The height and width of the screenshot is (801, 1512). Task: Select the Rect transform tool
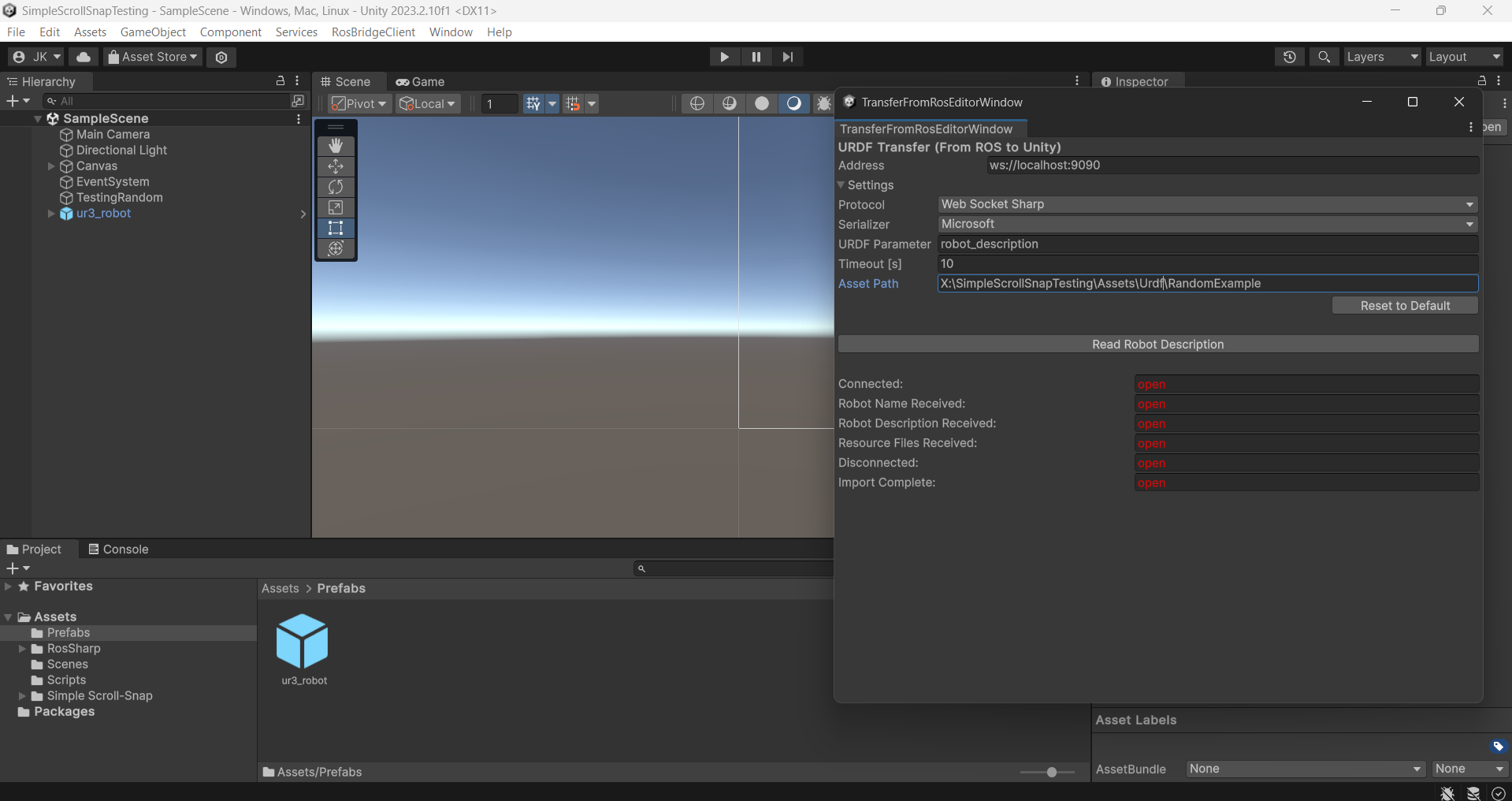click(336, 228)
